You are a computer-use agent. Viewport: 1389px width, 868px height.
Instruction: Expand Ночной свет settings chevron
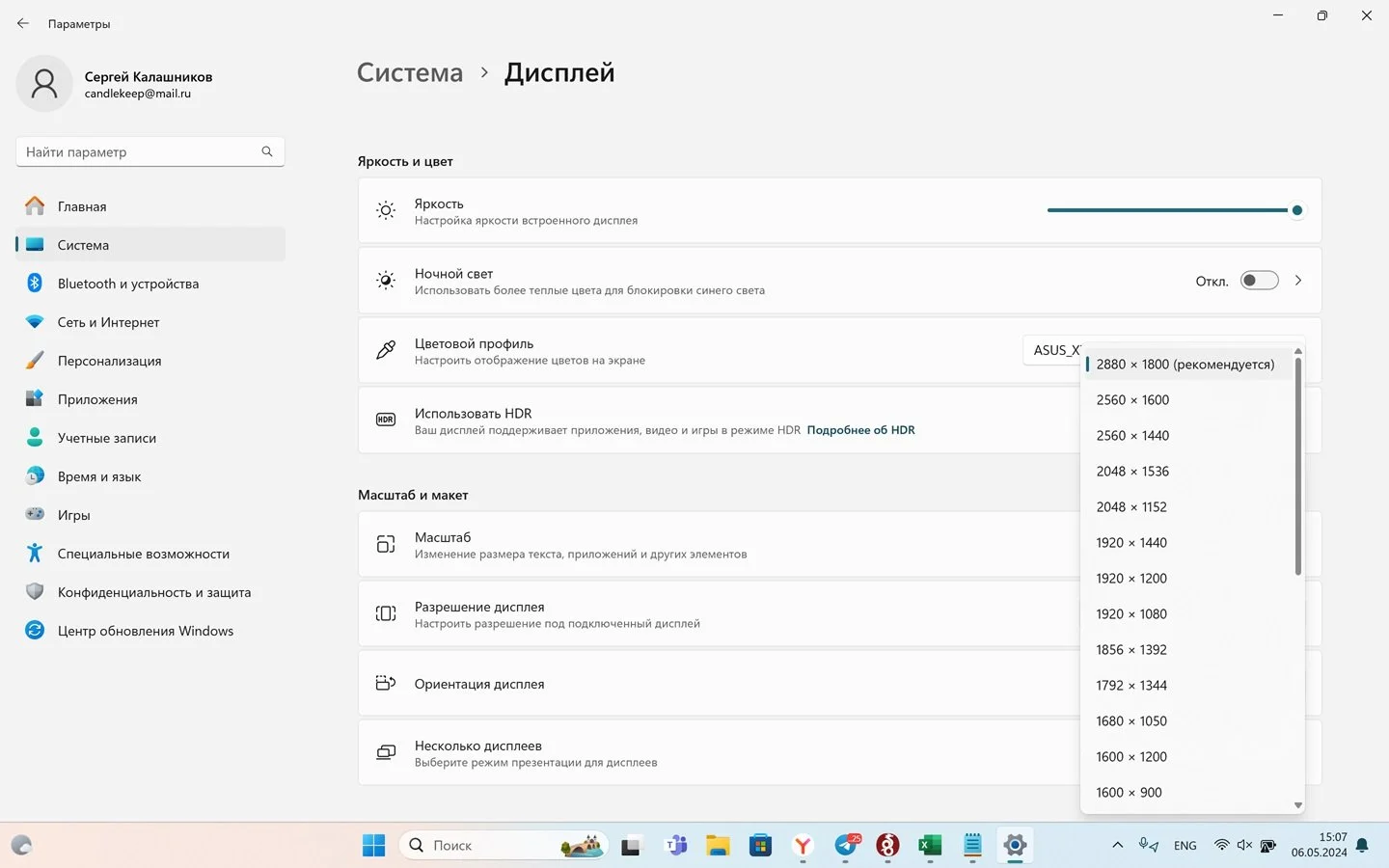[x=1298, y=281]
